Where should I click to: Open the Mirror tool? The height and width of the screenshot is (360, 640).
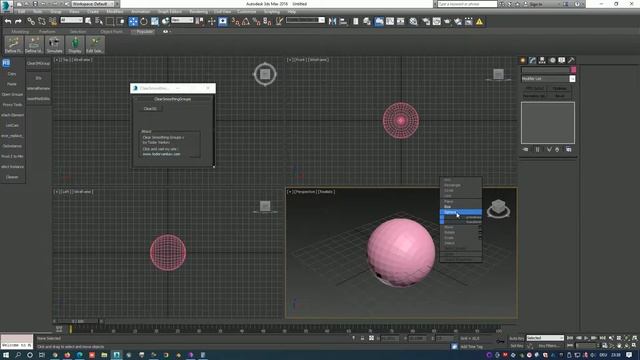pyautogui.click(x=332, y=21)
